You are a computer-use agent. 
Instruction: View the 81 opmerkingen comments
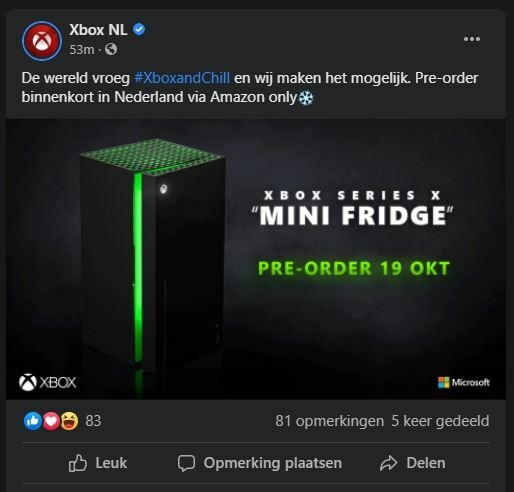(329, 421)
